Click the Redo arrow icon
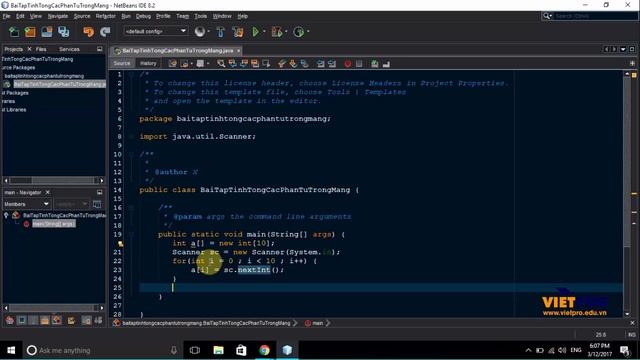 coord(105,32)
